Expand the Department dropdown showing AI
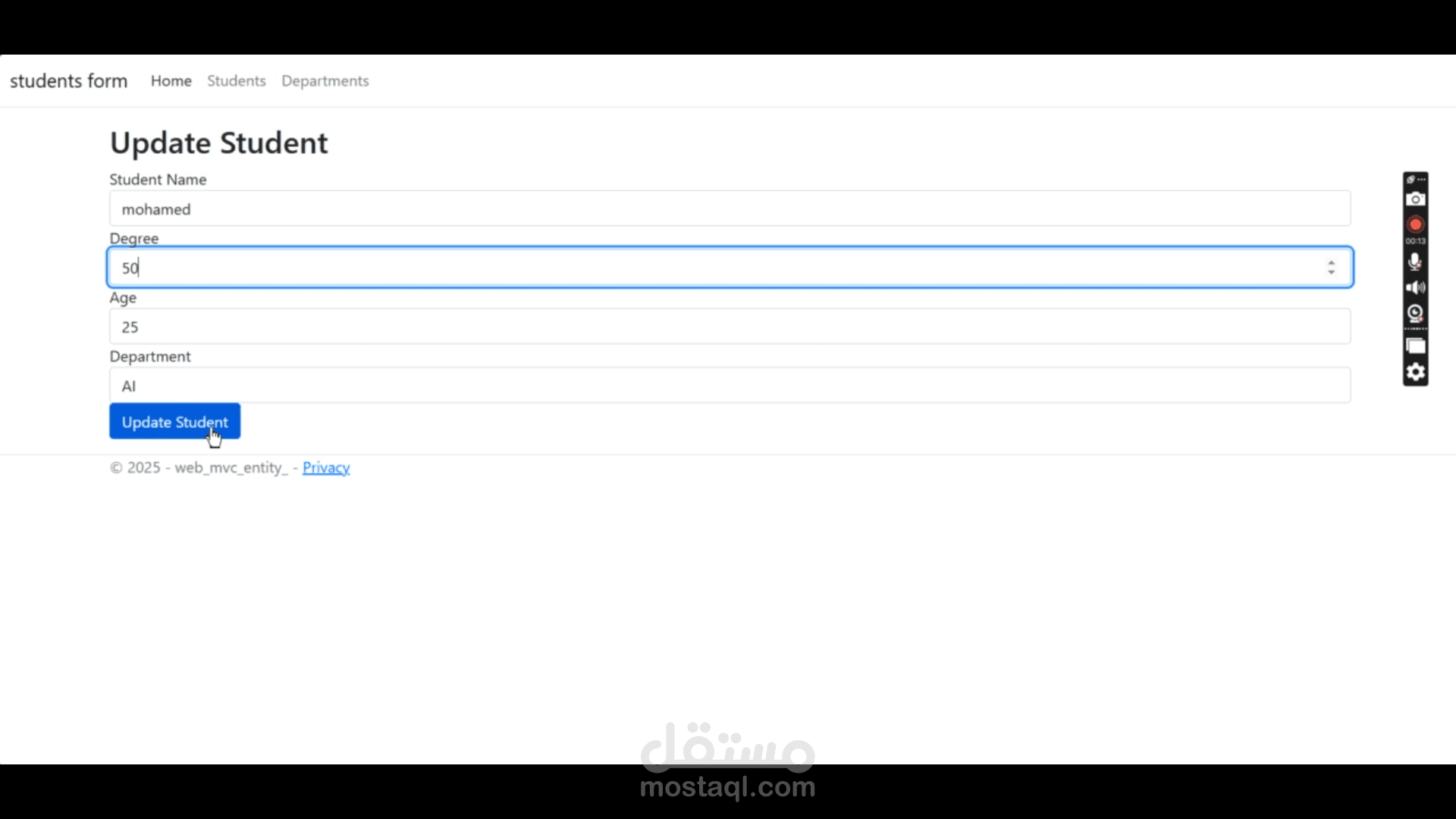The image size is (1456, 819). pyautogui.click(x=730, y=386)
